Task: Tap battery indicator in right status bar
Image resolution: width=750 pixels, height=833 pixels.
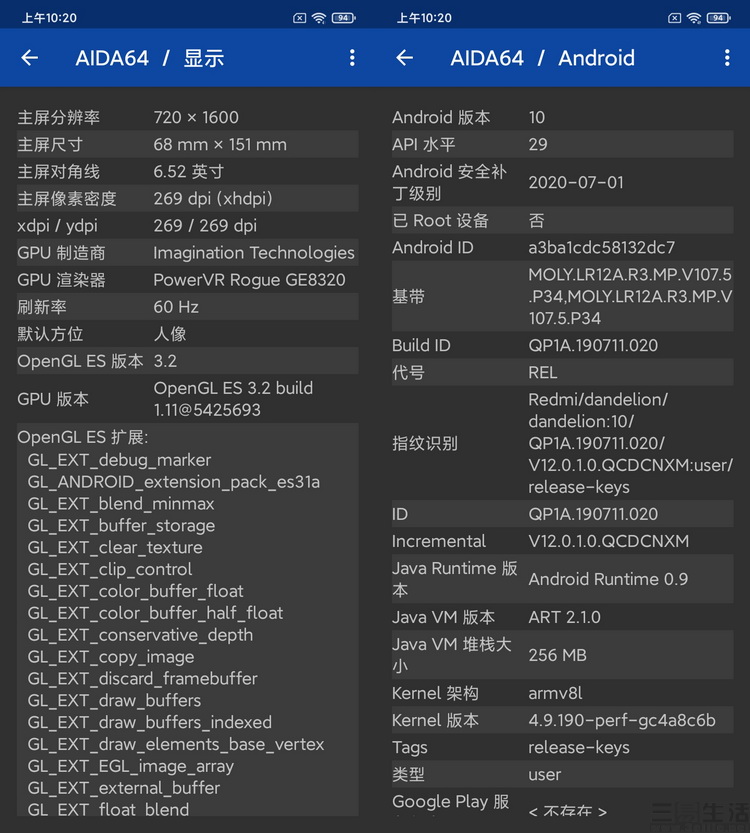Action: coord(718,18)
